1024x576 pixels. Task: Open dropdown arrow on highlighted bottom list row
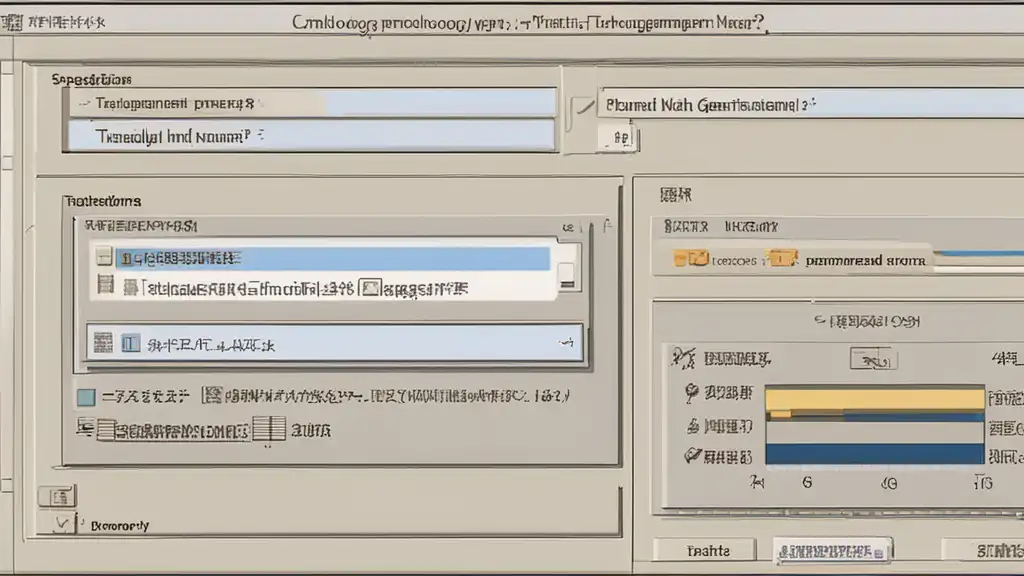[567, 343]
